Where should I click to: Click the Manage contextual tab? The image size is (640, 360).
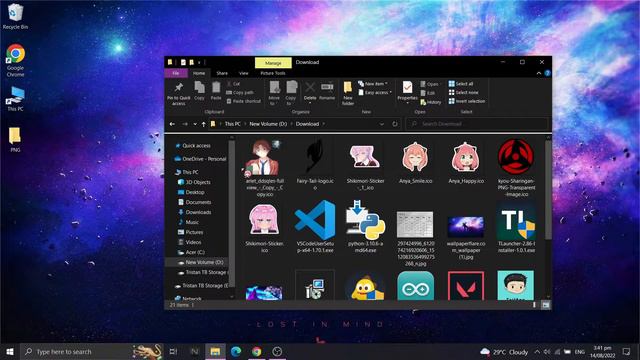point(273,63)
